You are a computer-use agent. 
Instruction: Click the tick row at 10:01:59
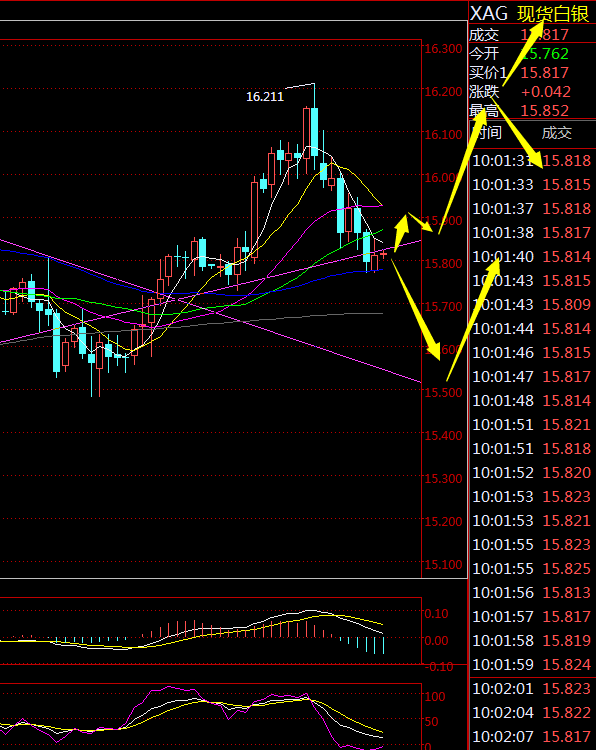pyautogui.click(x=531, y=665)
